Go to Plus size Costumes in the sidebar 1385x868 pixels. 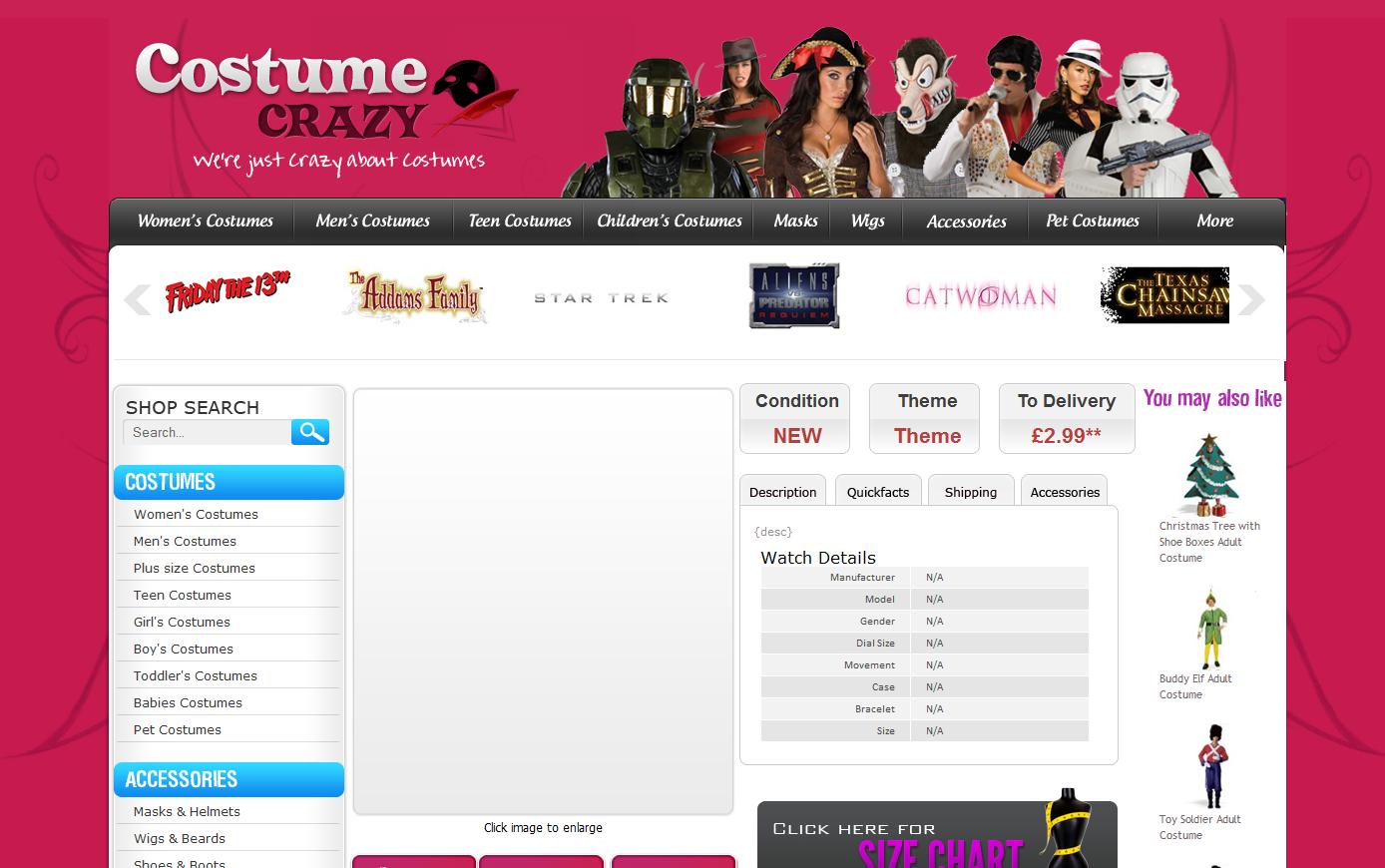click(195, 568)
